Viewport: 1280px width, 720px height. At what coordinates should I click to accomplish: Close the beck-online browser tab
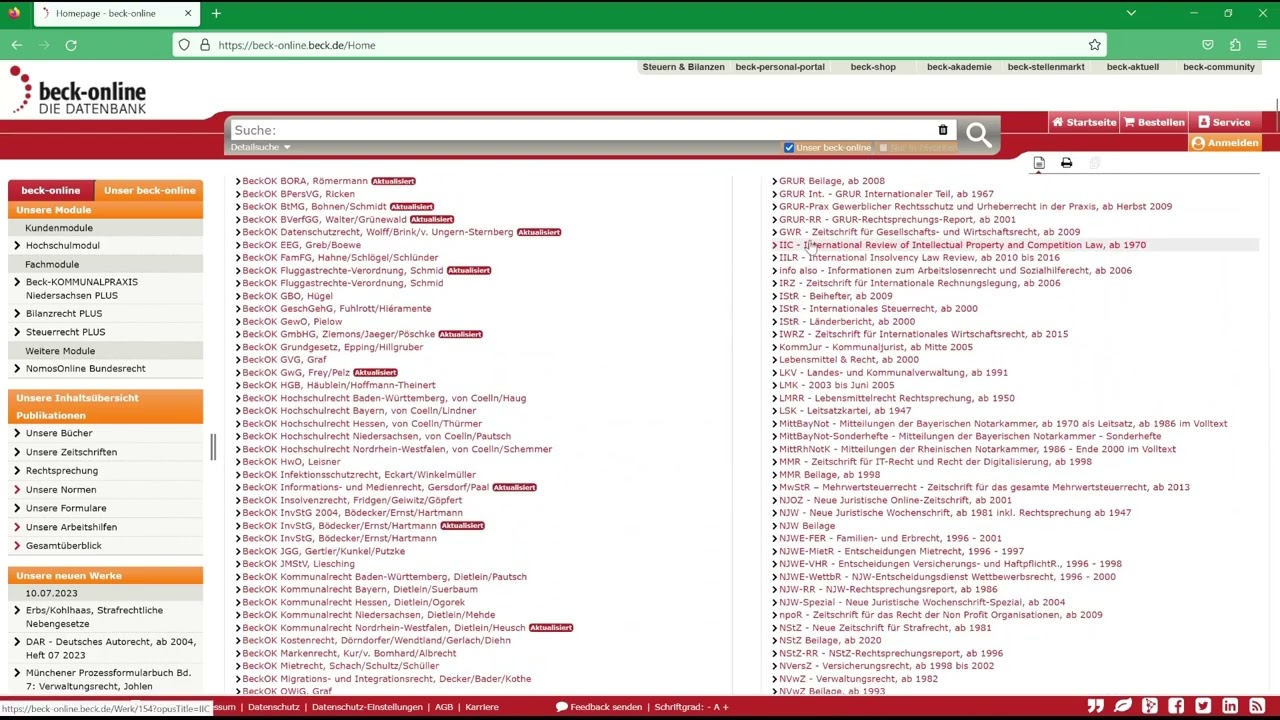pos(188,14)
